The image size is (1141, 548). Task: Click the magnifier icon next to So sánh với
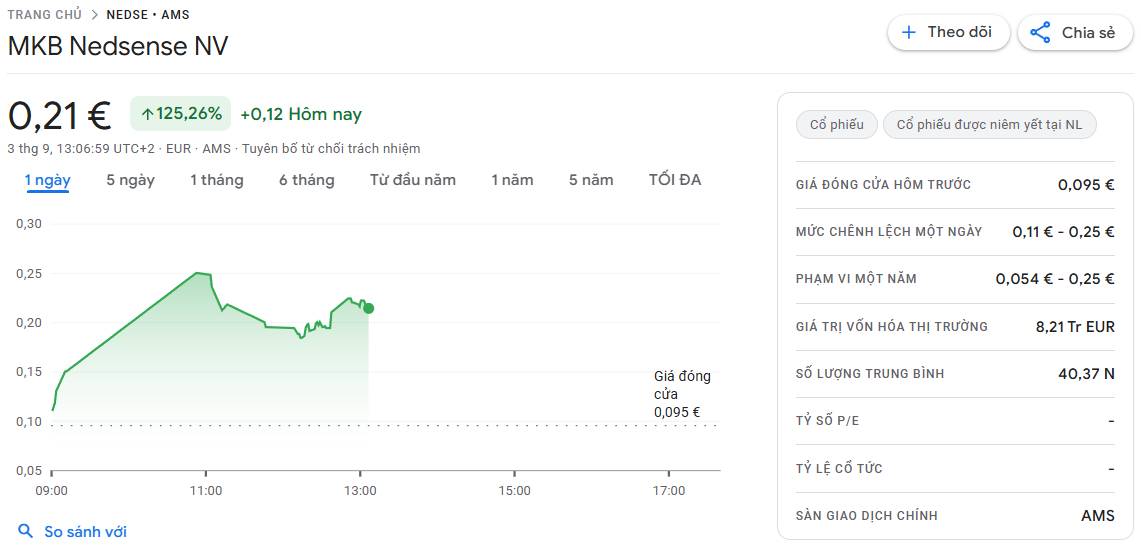click(25, 531)
